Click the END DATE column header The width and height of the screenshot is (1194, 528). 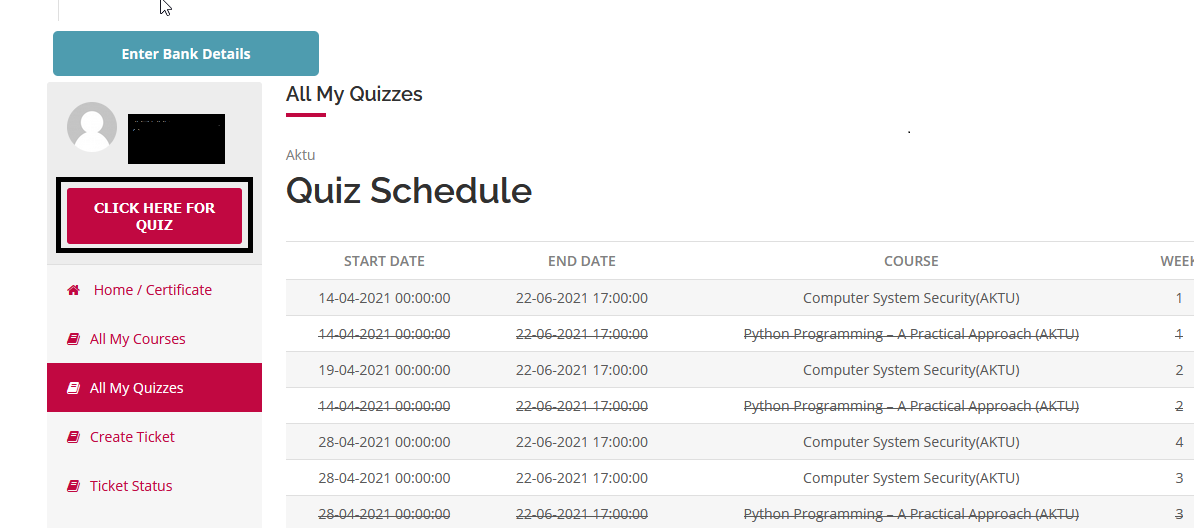pos(582,261)
